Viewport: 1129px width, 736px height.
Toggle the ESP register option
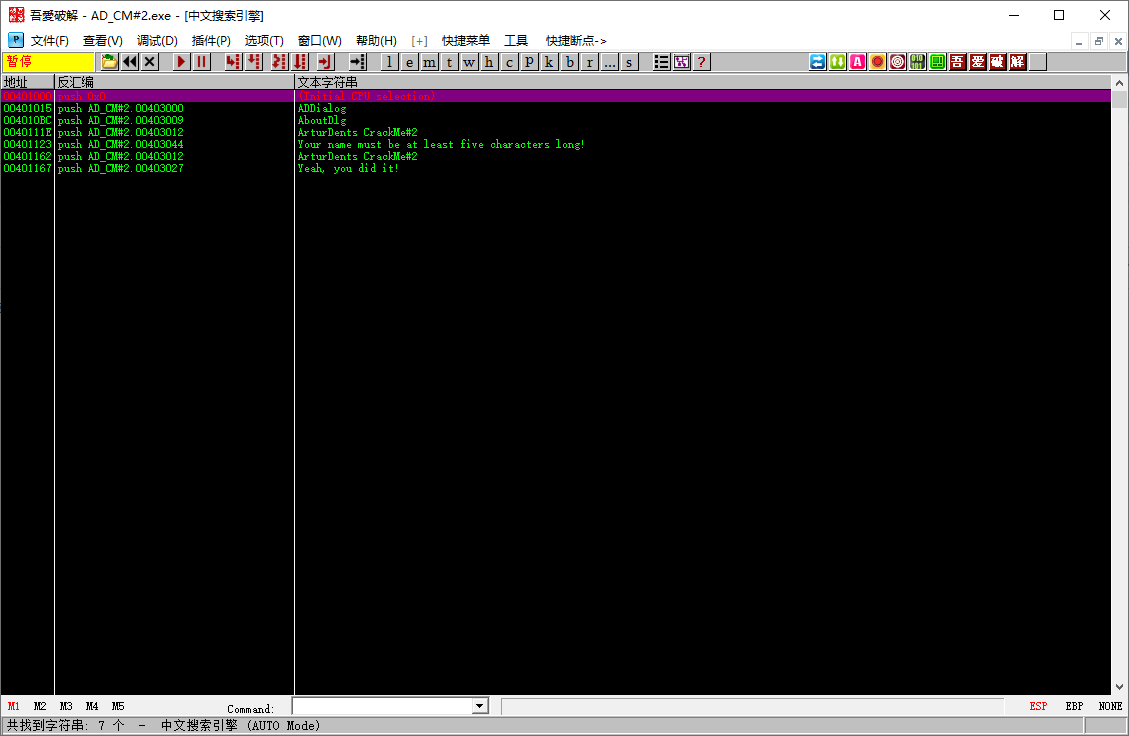coord(1038,706)
